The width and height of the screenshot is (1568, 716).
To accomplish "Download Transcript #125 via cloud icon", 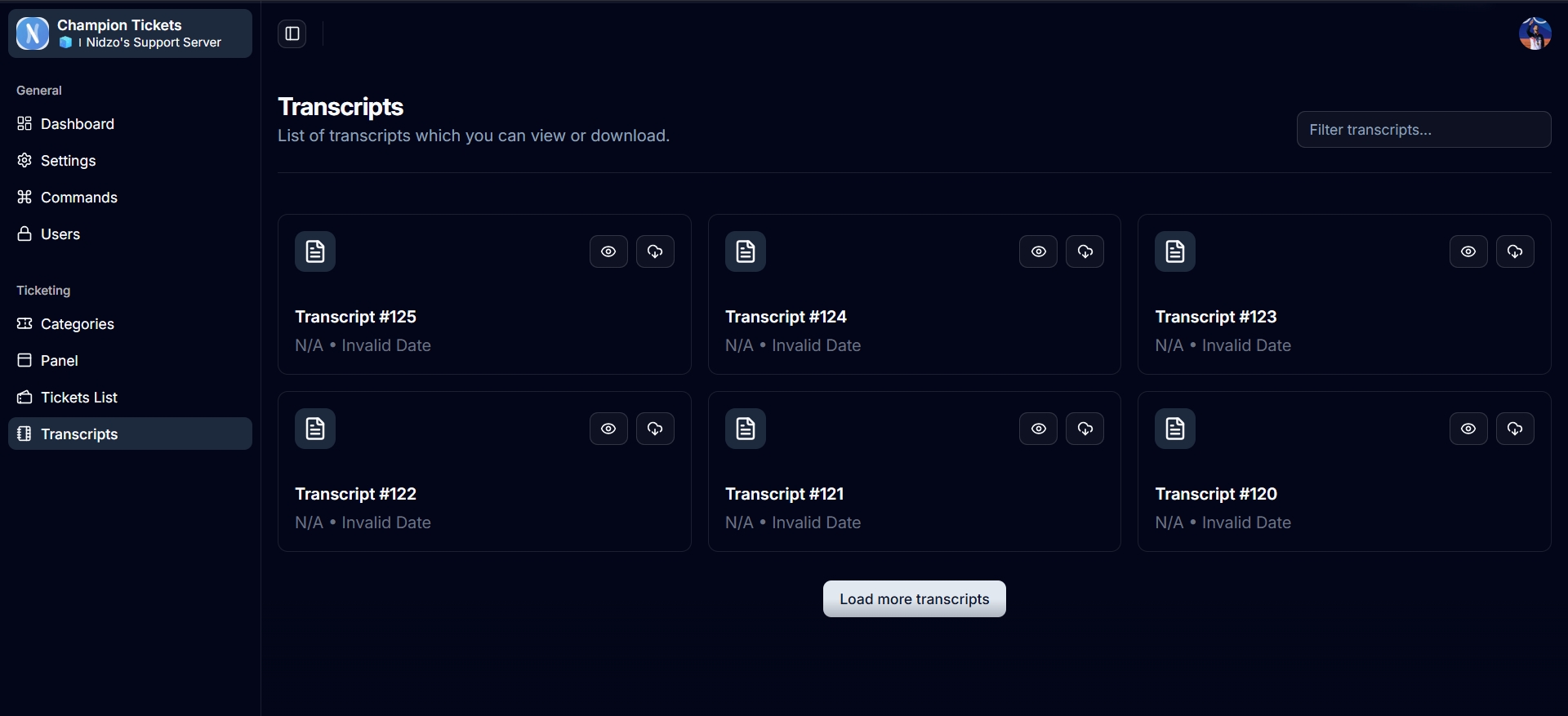I will [x=655, y=251].
